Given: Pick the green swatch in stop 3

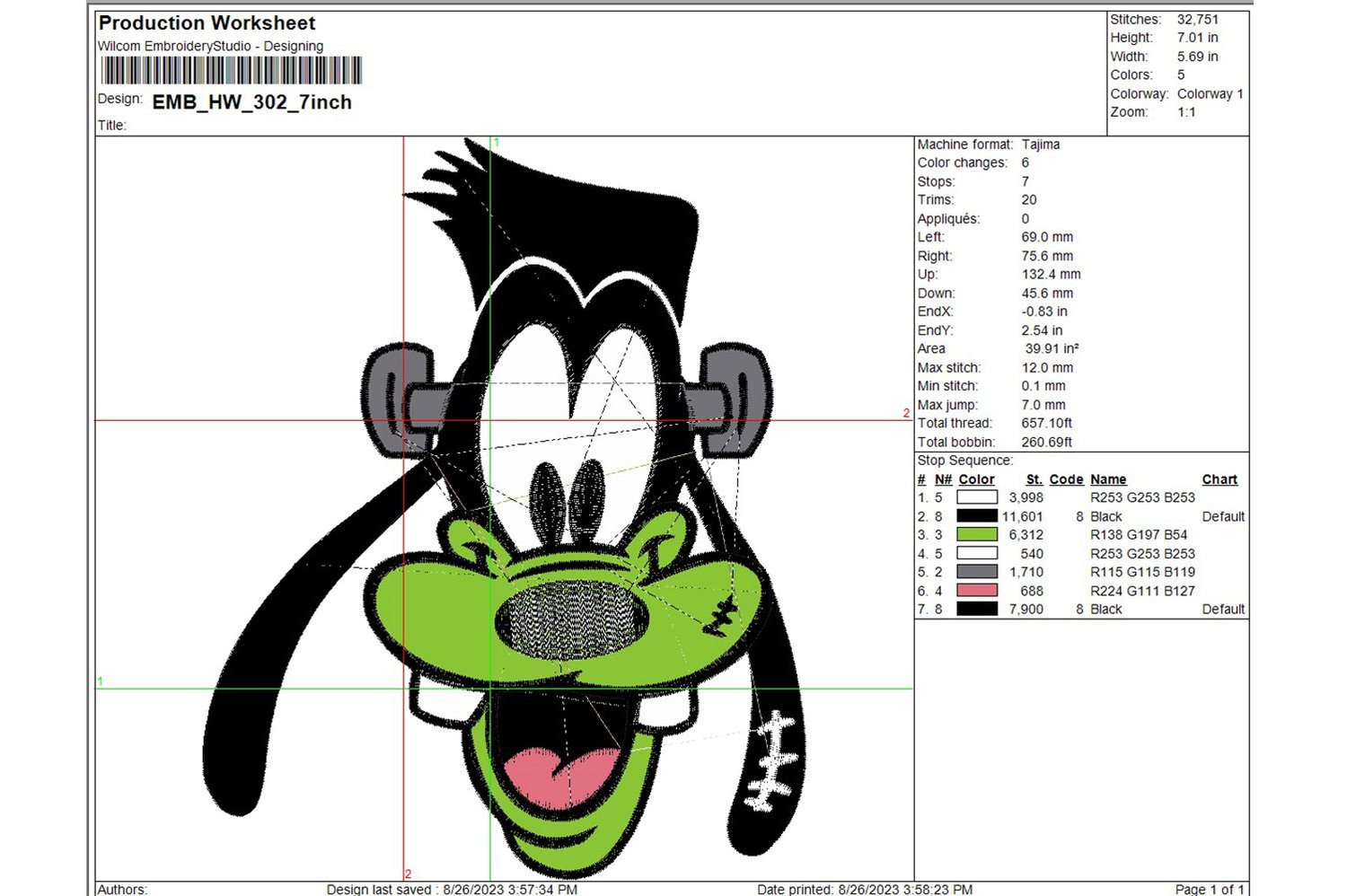Looking at the screenshot, I should click(977, 534).
